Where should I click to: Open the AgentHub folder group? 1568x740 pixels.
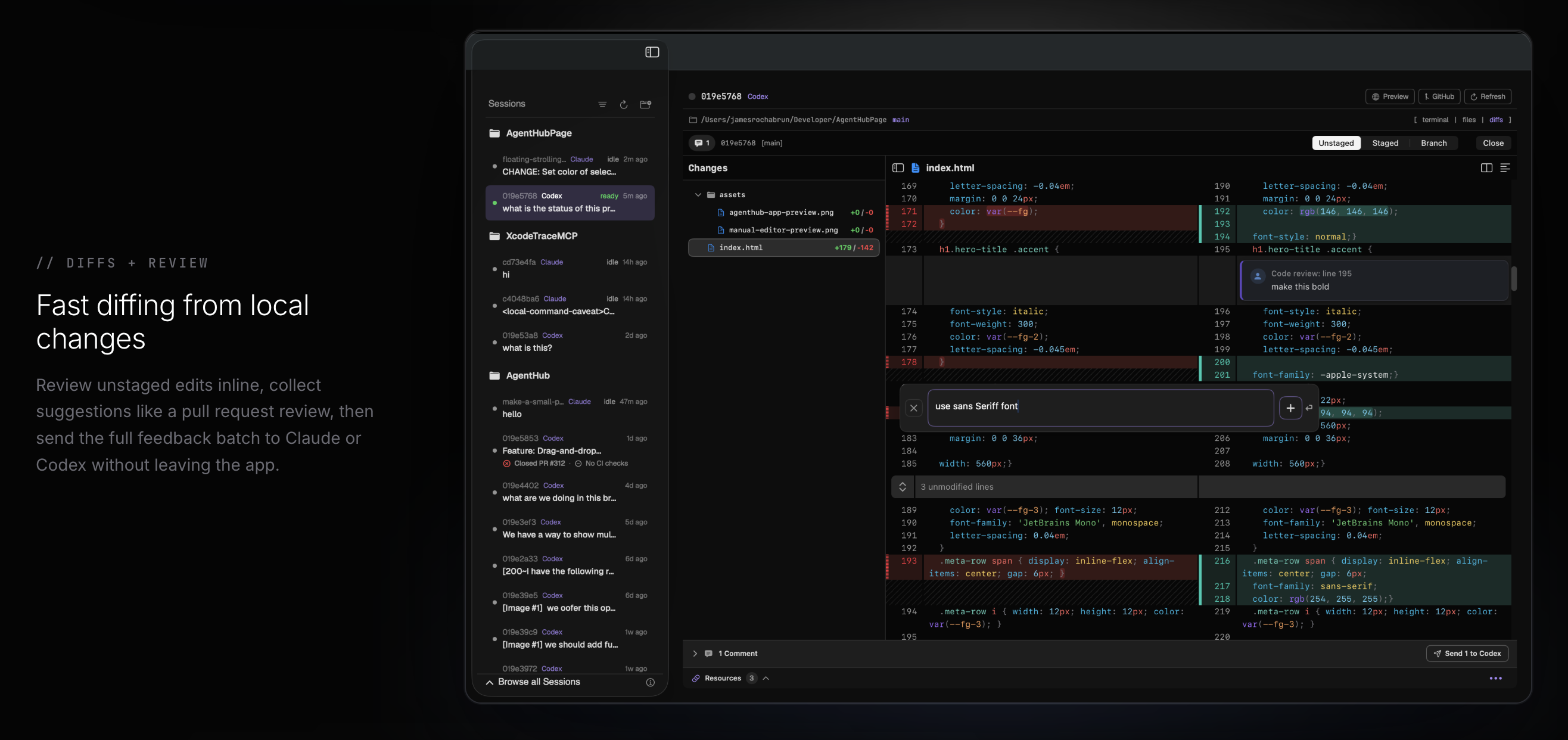519,375
